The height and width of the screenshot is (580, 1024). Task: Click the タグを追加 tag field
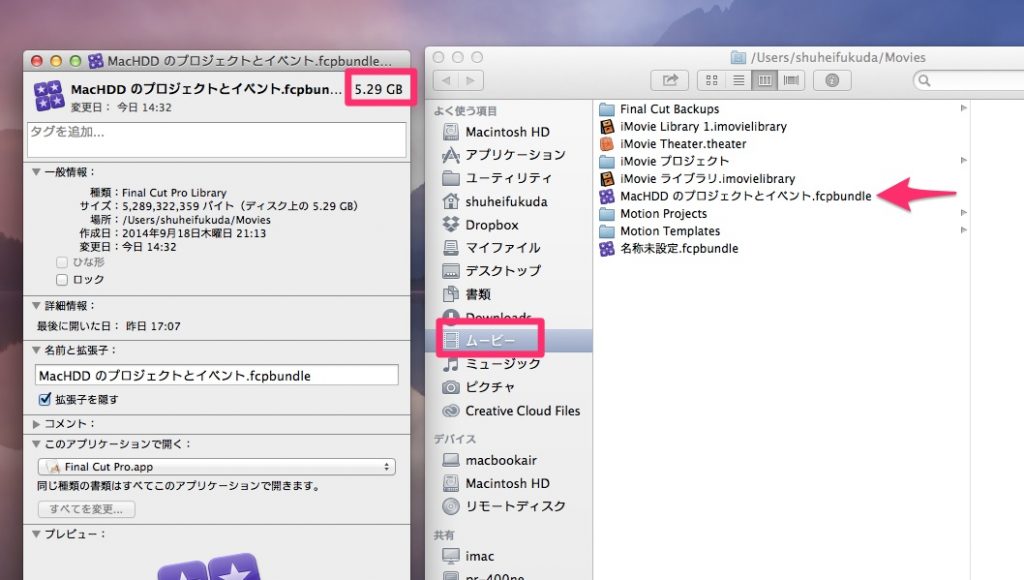(216, 140)
